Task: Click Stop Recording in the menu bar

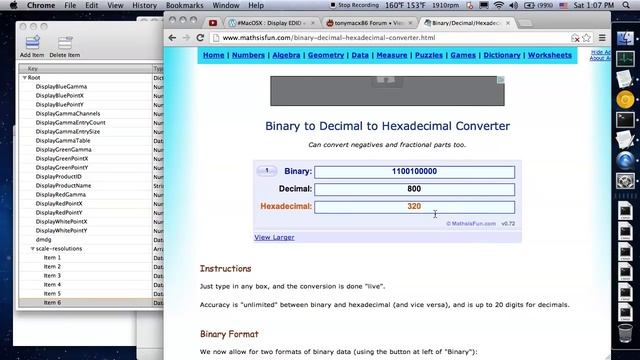Action: [x=354, y=5]
